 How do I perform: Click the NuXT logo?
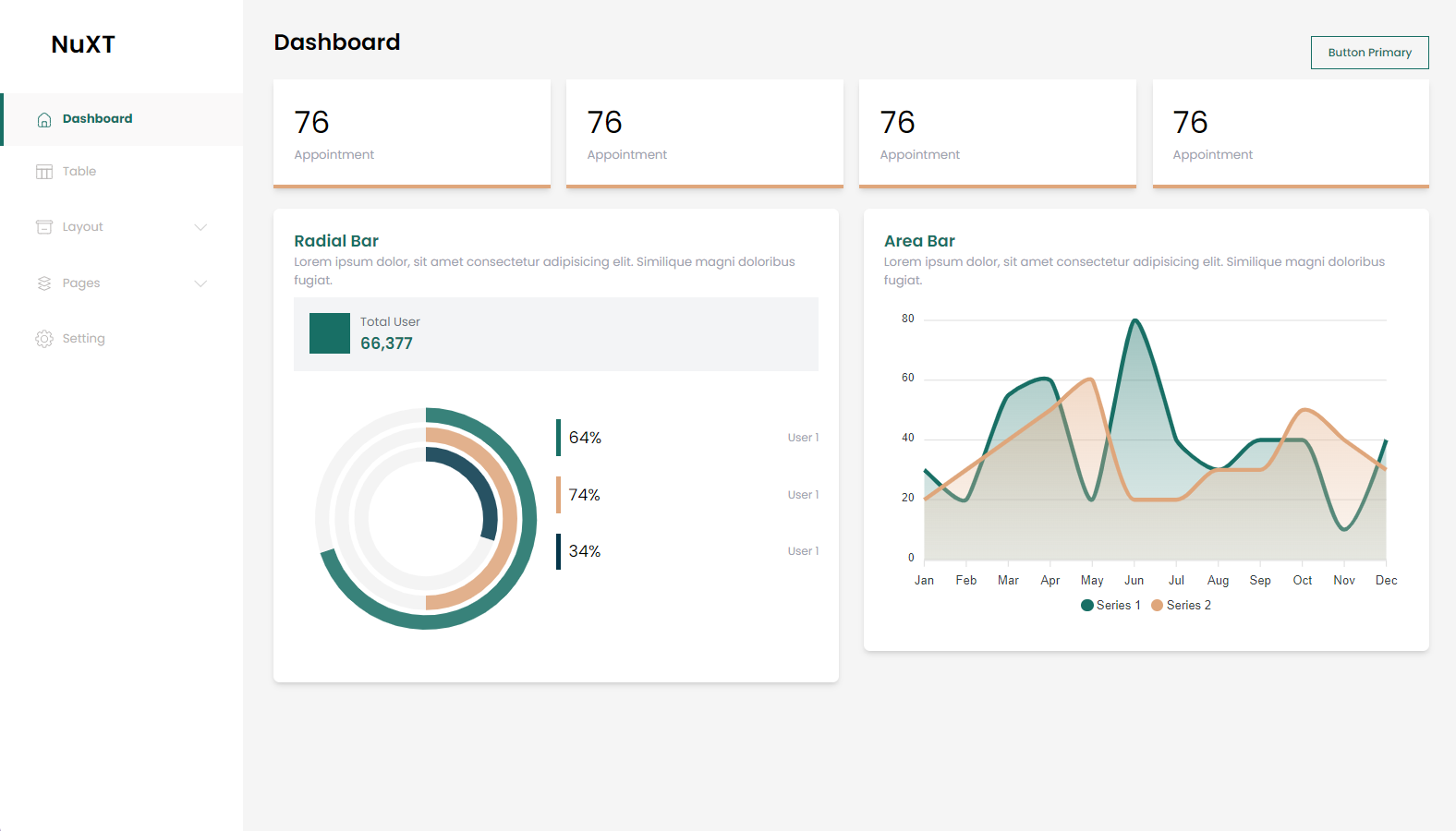(83, 44)
